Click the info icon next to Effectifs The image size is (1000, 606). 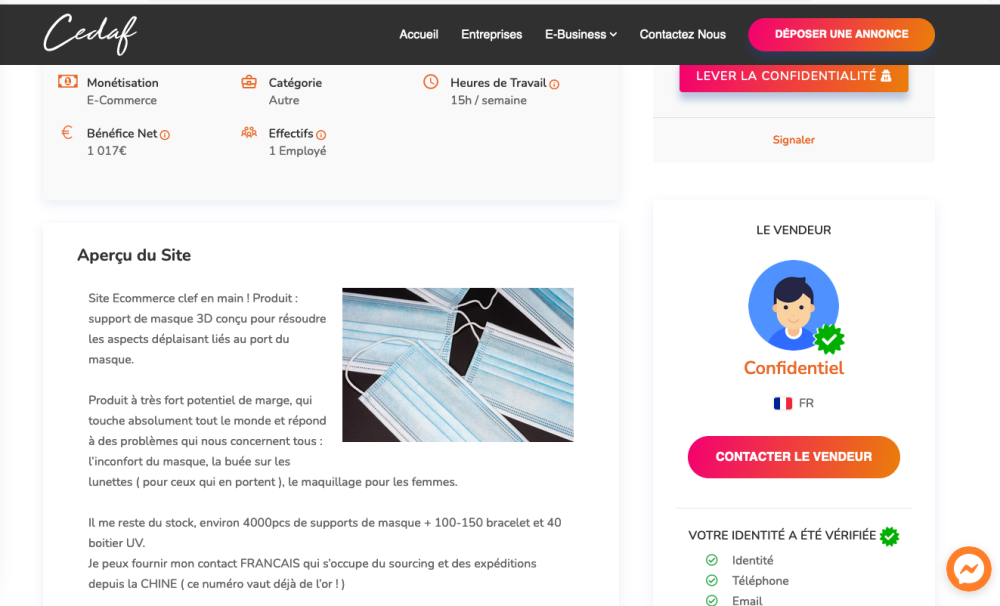point(321,135)
